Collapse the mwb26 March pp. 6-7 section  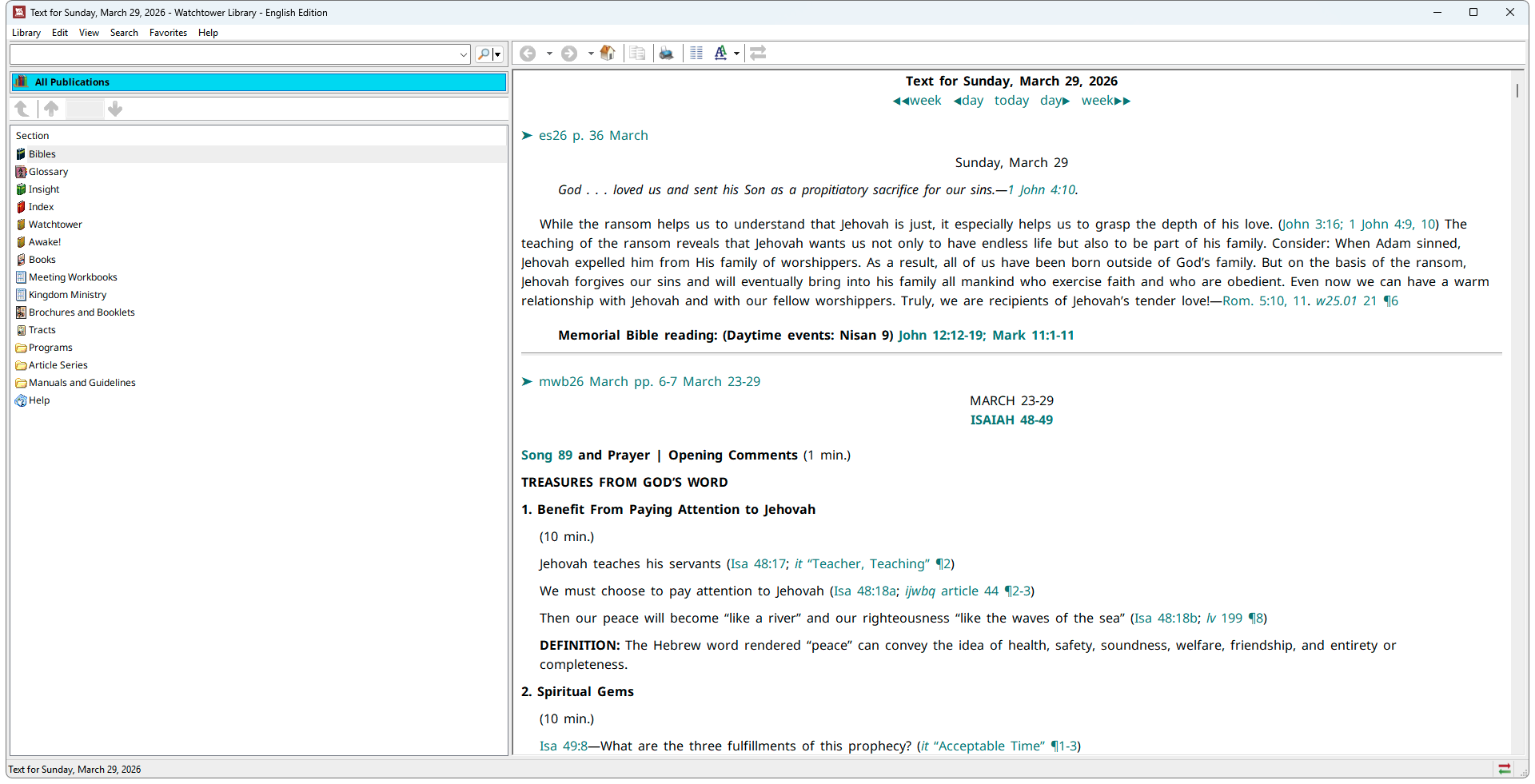(527, 382)
